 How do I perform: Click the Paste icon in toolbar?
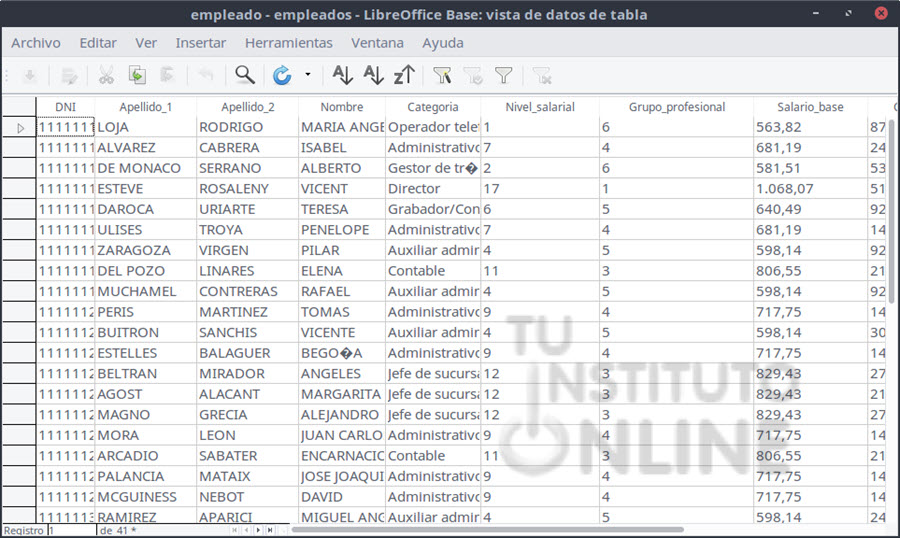coord(167,75)
